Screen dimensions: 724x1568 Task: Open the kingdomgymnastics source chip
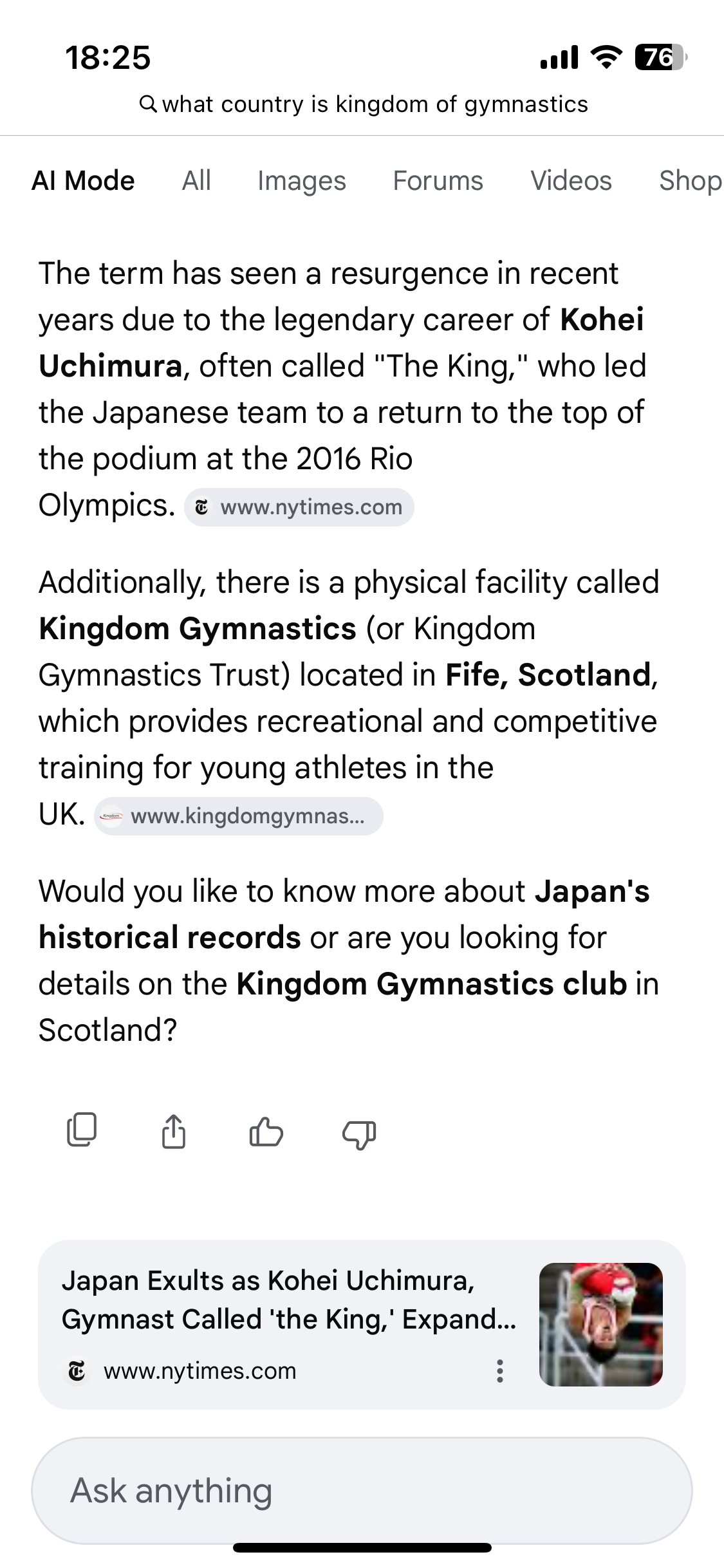239,816
